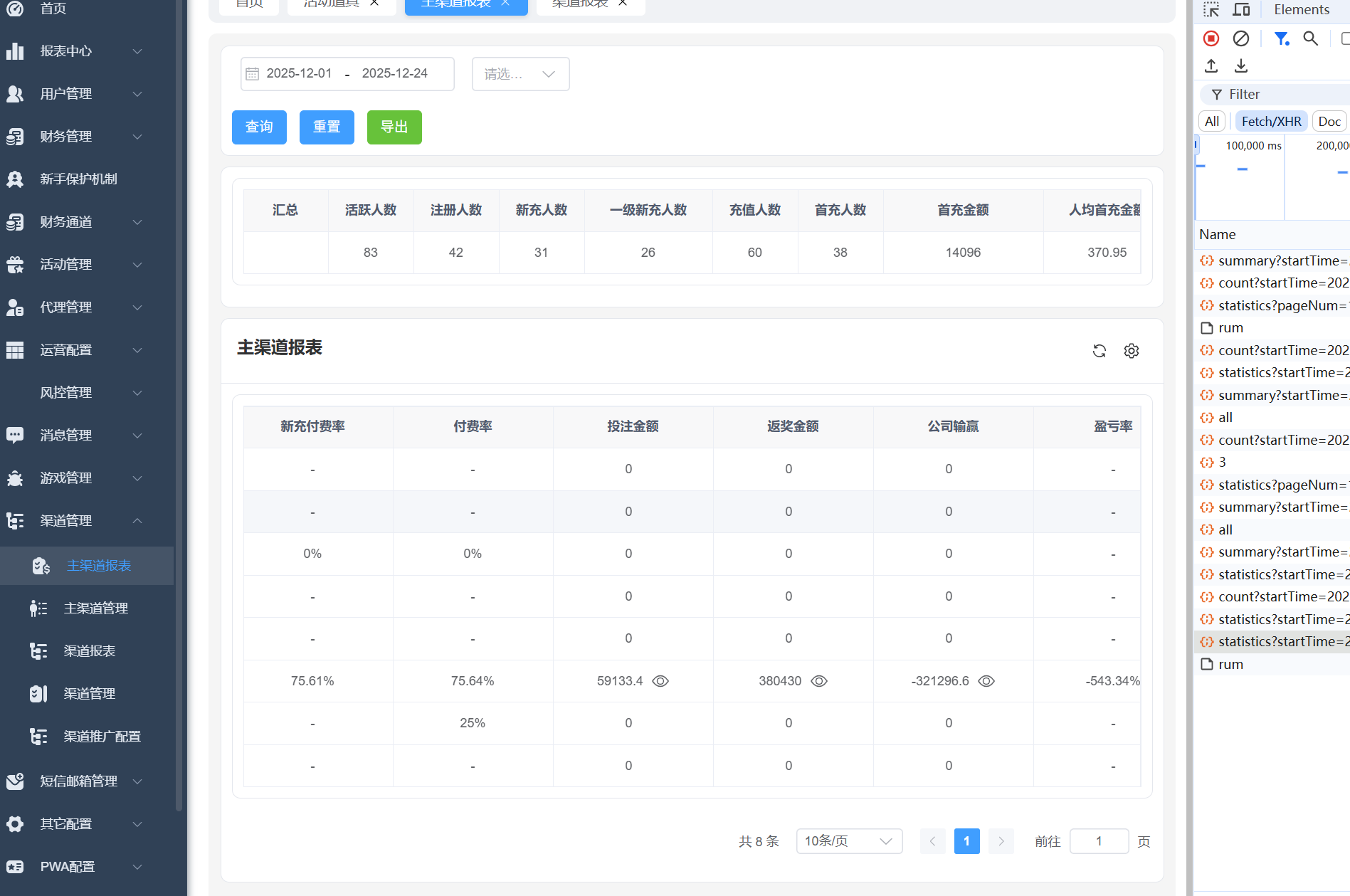Click the 其它配置 gear icon
Screen dimensions: 1350x896
point(15,824)
